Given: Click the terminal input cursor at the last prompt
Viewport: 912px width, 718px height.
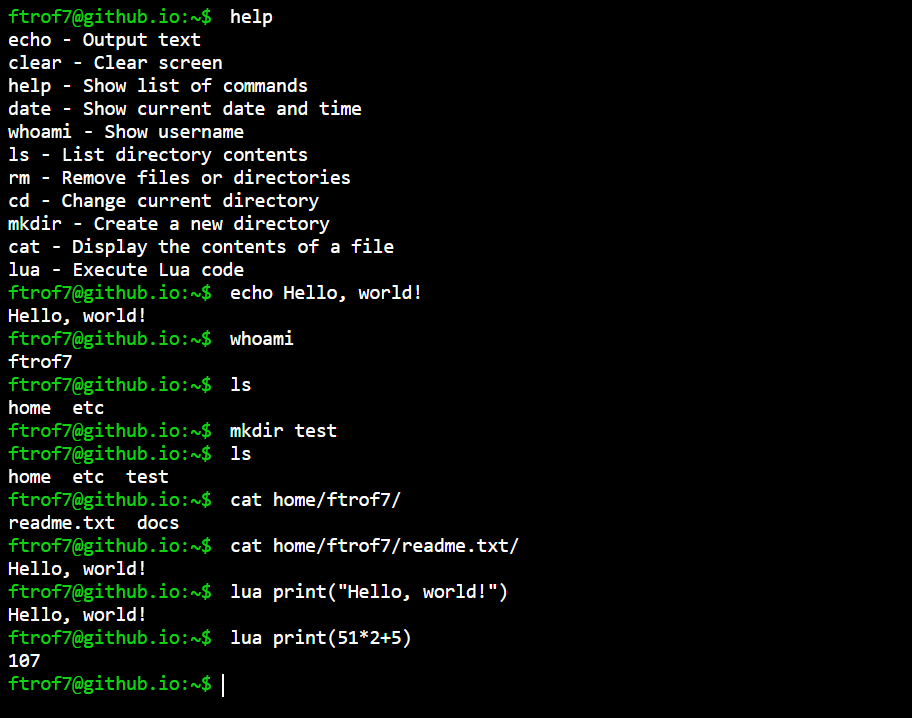Looking at the screenshot, I should click(223, 685).
